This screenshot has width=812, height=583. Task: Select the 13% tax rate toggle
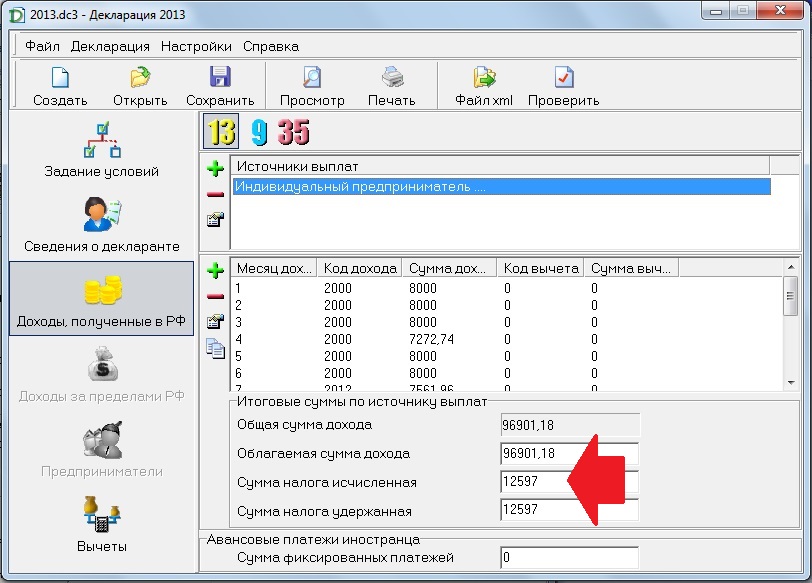tap(220, 133)
